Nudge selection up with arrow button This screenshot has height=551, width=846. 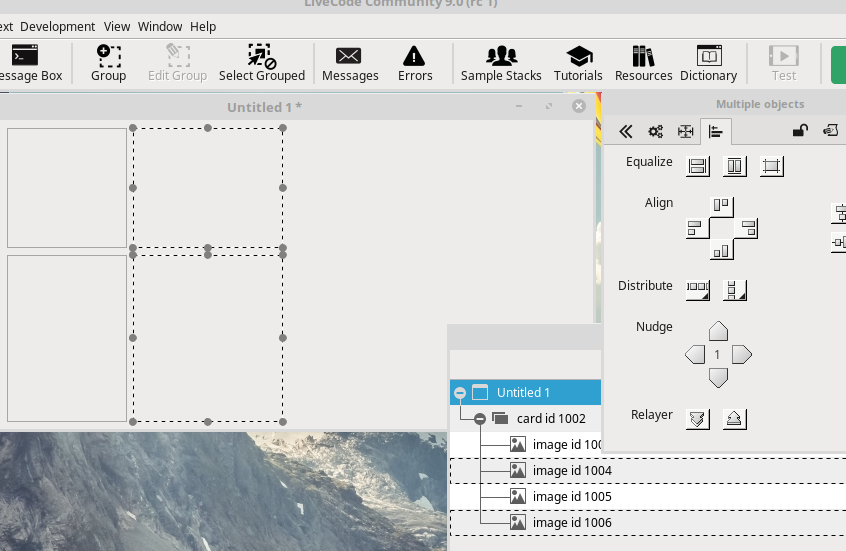[x=718, y=332]
